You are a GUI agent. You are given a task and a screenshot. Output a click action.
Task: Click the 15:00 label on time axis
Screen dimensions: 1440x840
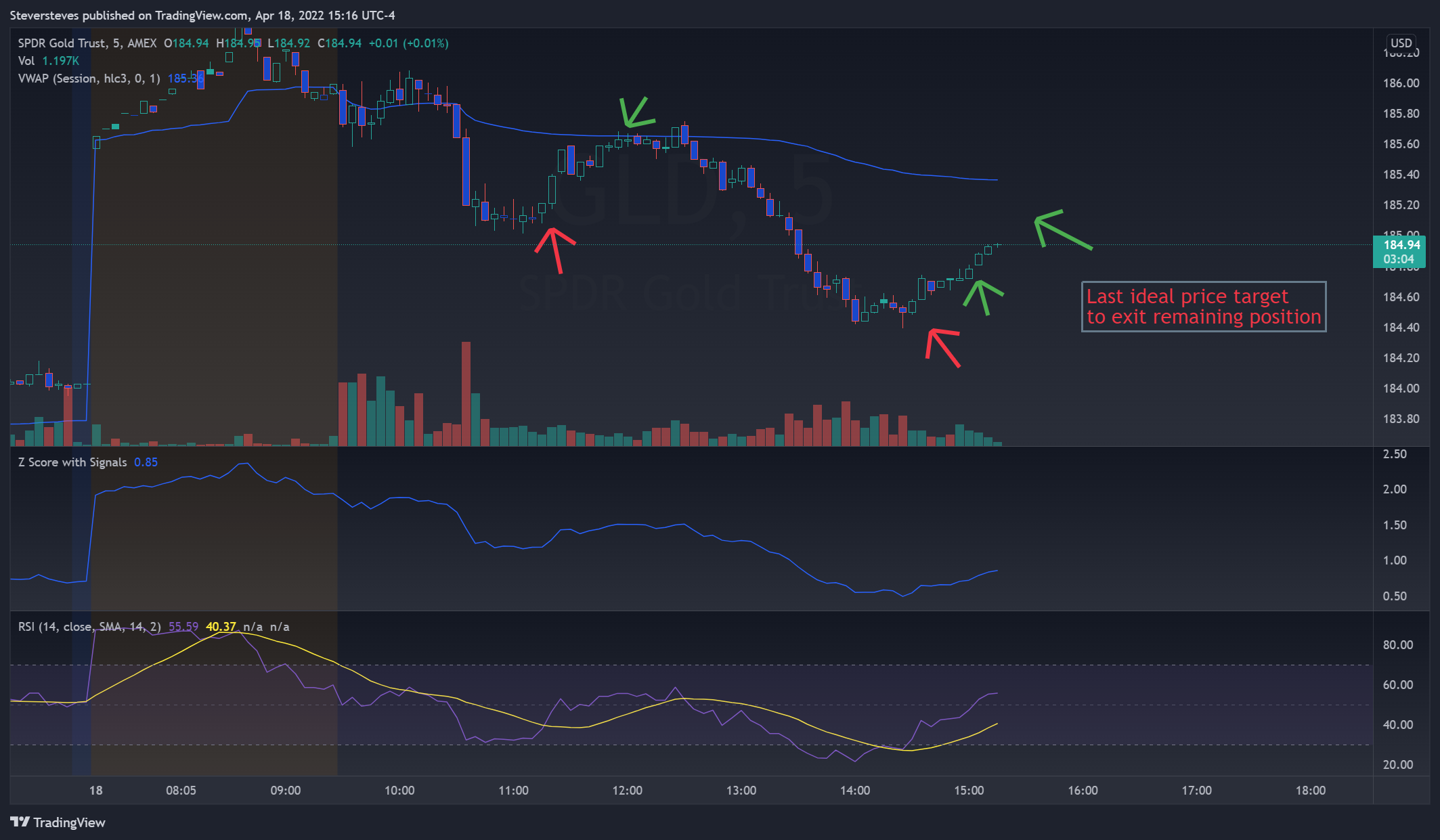click(969, 791)
